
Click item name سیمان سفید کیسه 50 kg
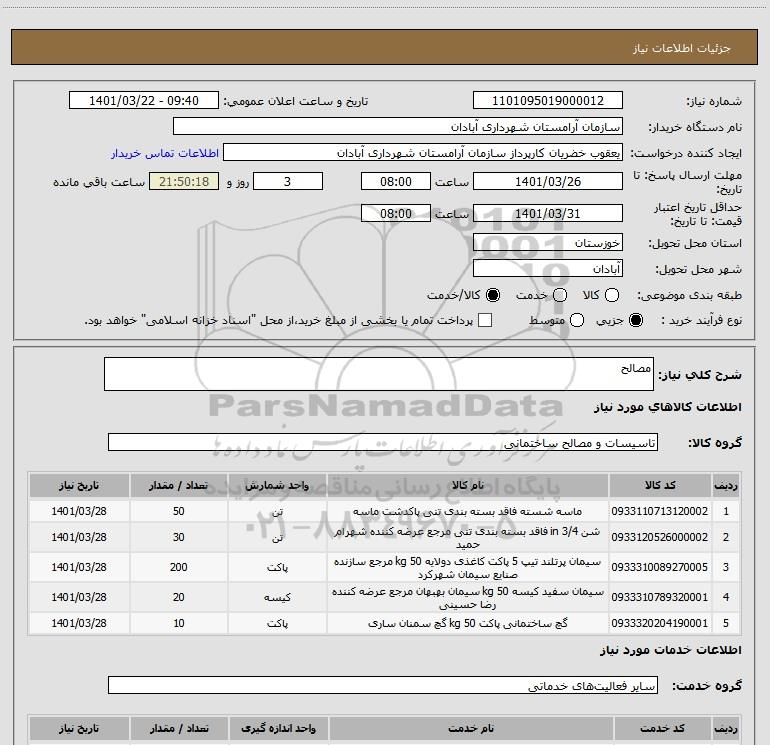(468, 598)
